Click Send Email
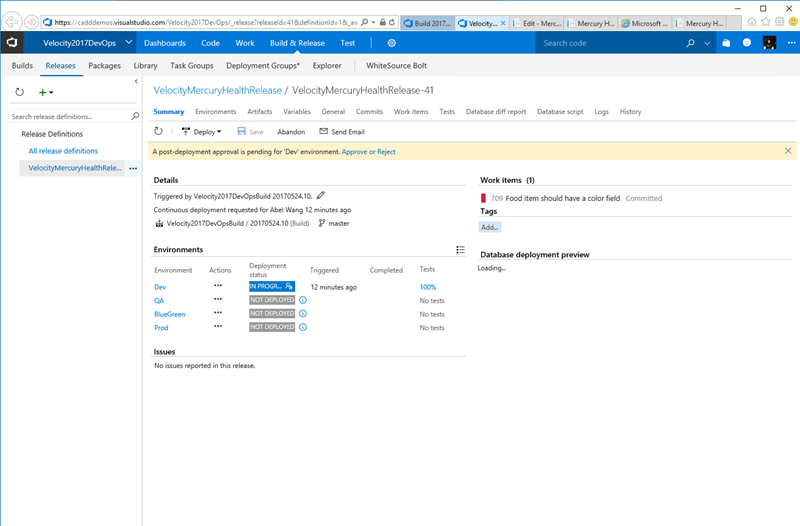Image resolution: width=800 pixels, height=526 pixels. coord(342,132)
